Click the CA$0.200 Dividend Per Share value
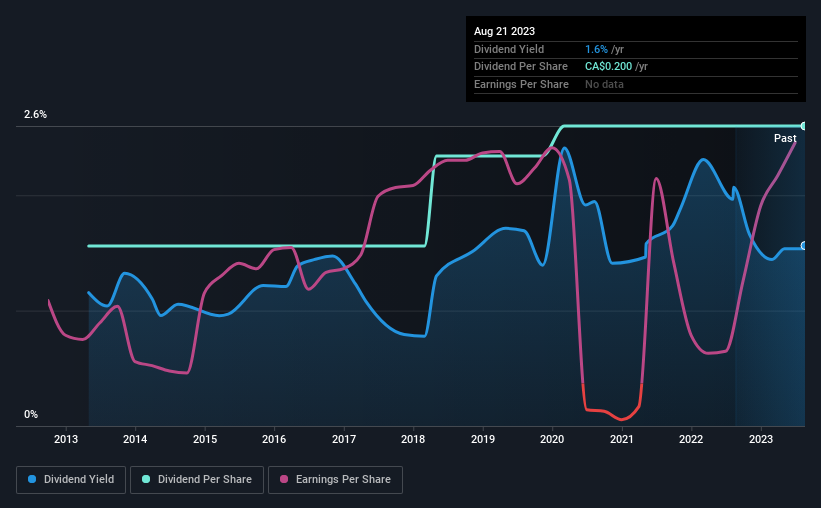The width and height of the screenshot is (821, 508). (608, 67)
